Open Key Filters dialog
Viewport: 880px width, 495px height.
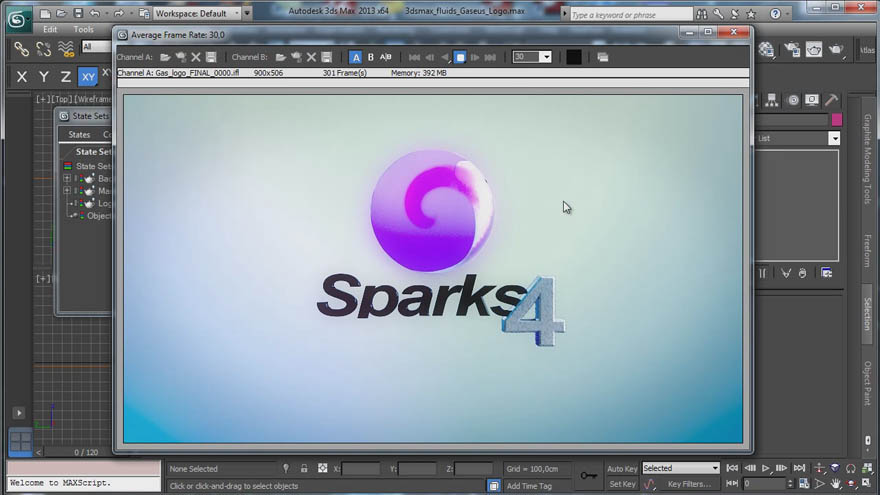[x=689, y=484]
